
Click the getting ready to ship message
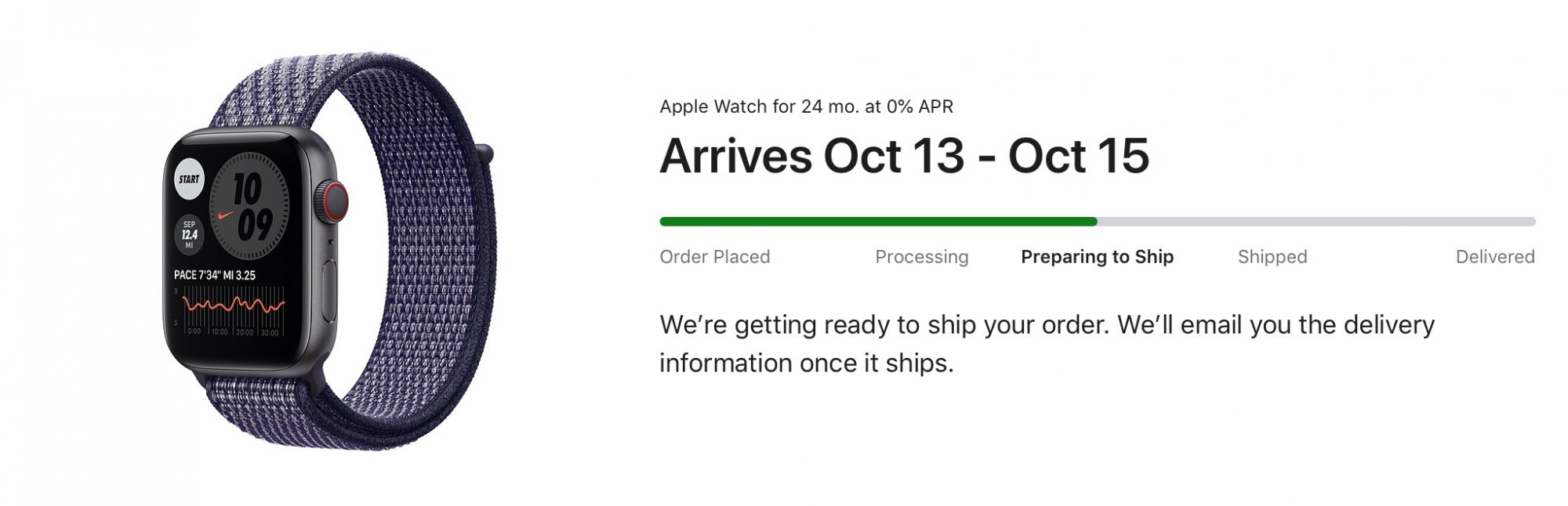click(1047, 344)
